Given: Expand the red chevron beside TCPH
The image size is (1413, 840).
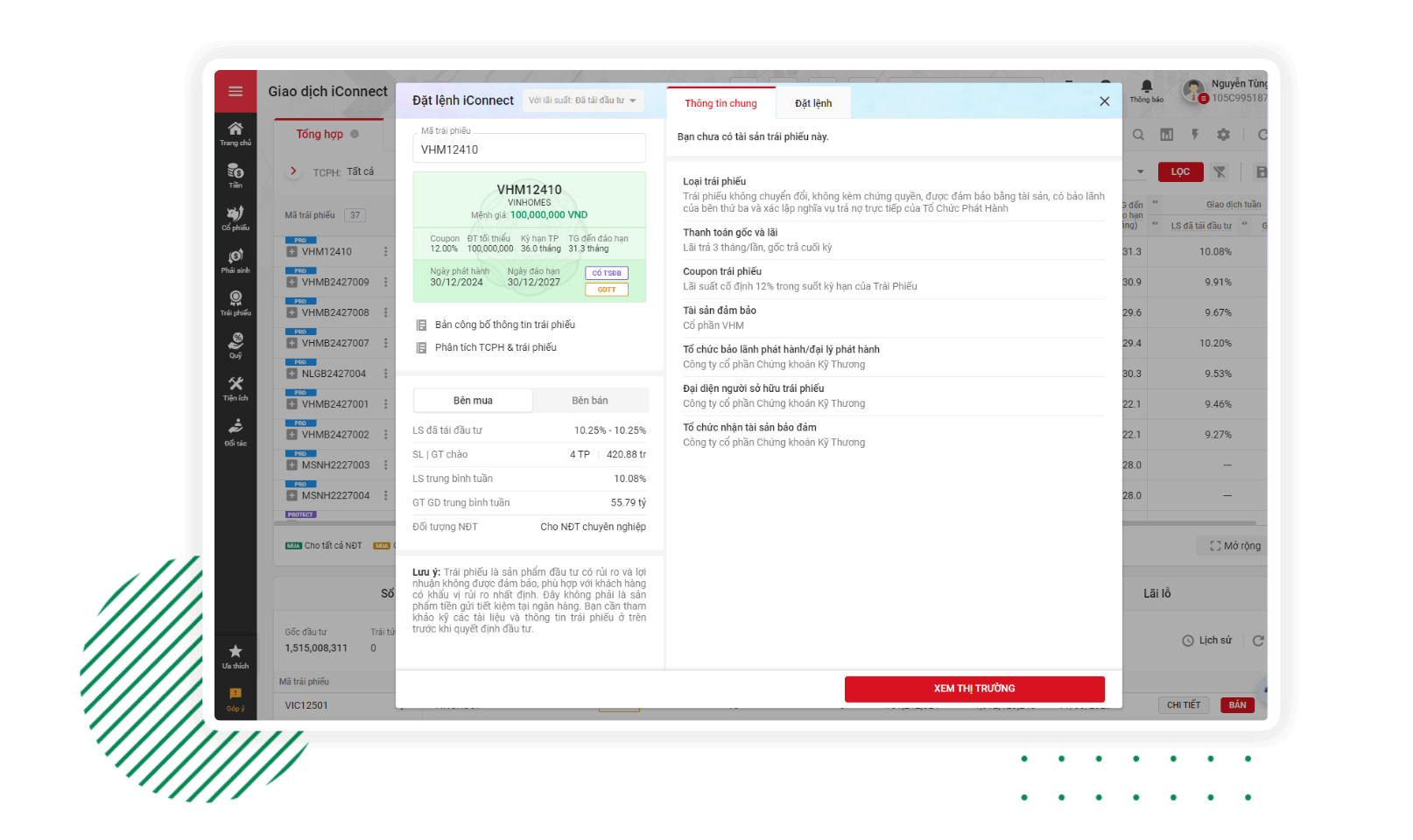Looking at the screenshot, I should (x=293, y=171).
